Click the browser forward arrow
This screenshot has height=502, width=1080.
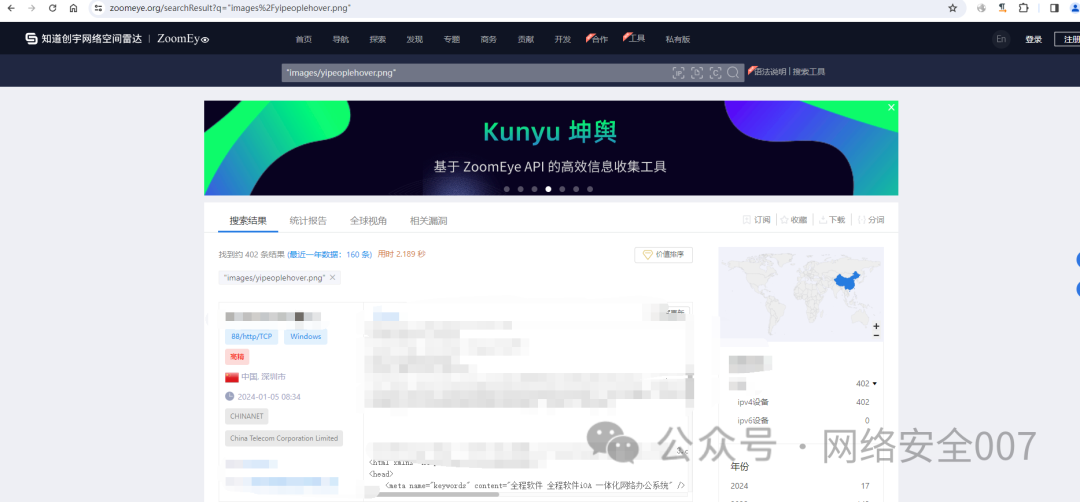tap(31, 8)
